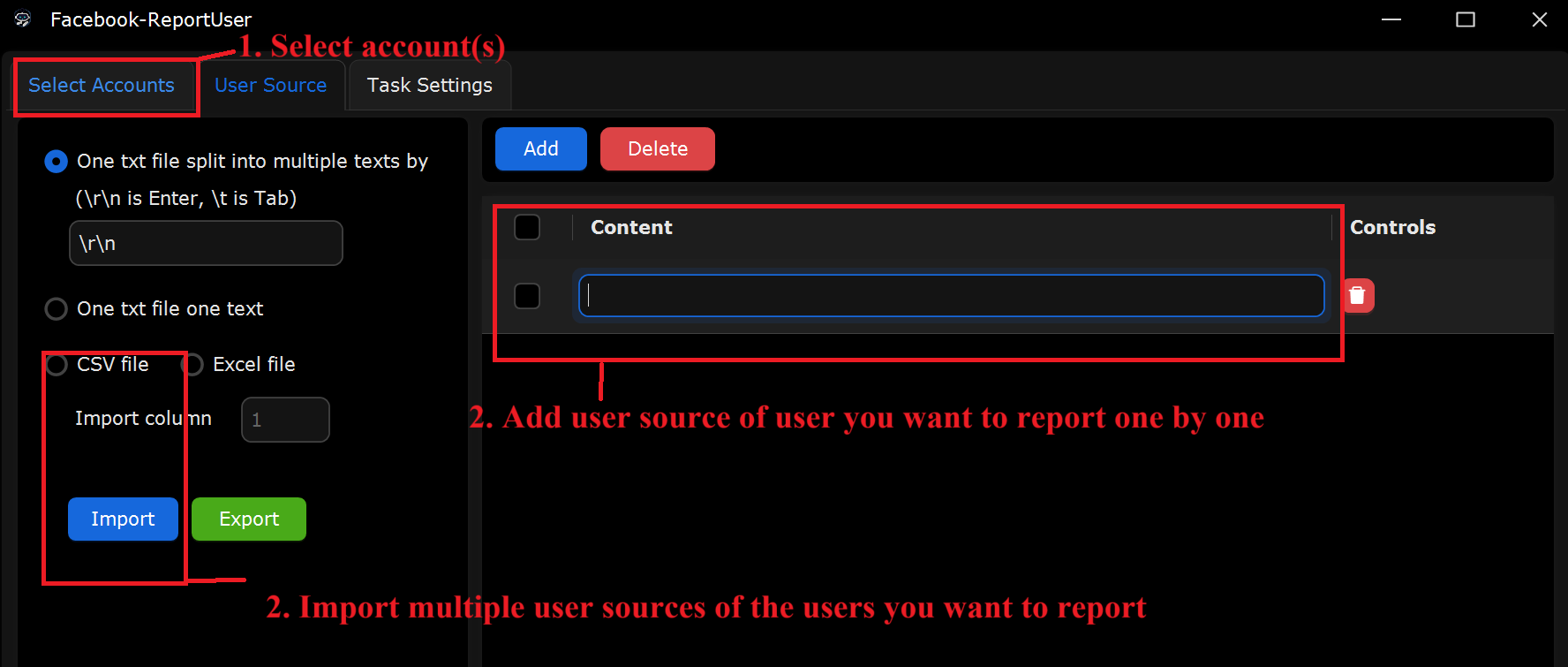The height and width of the screenshot is (667, 1568).
Task: Click the blue Import button
Action: pos(123,519)
